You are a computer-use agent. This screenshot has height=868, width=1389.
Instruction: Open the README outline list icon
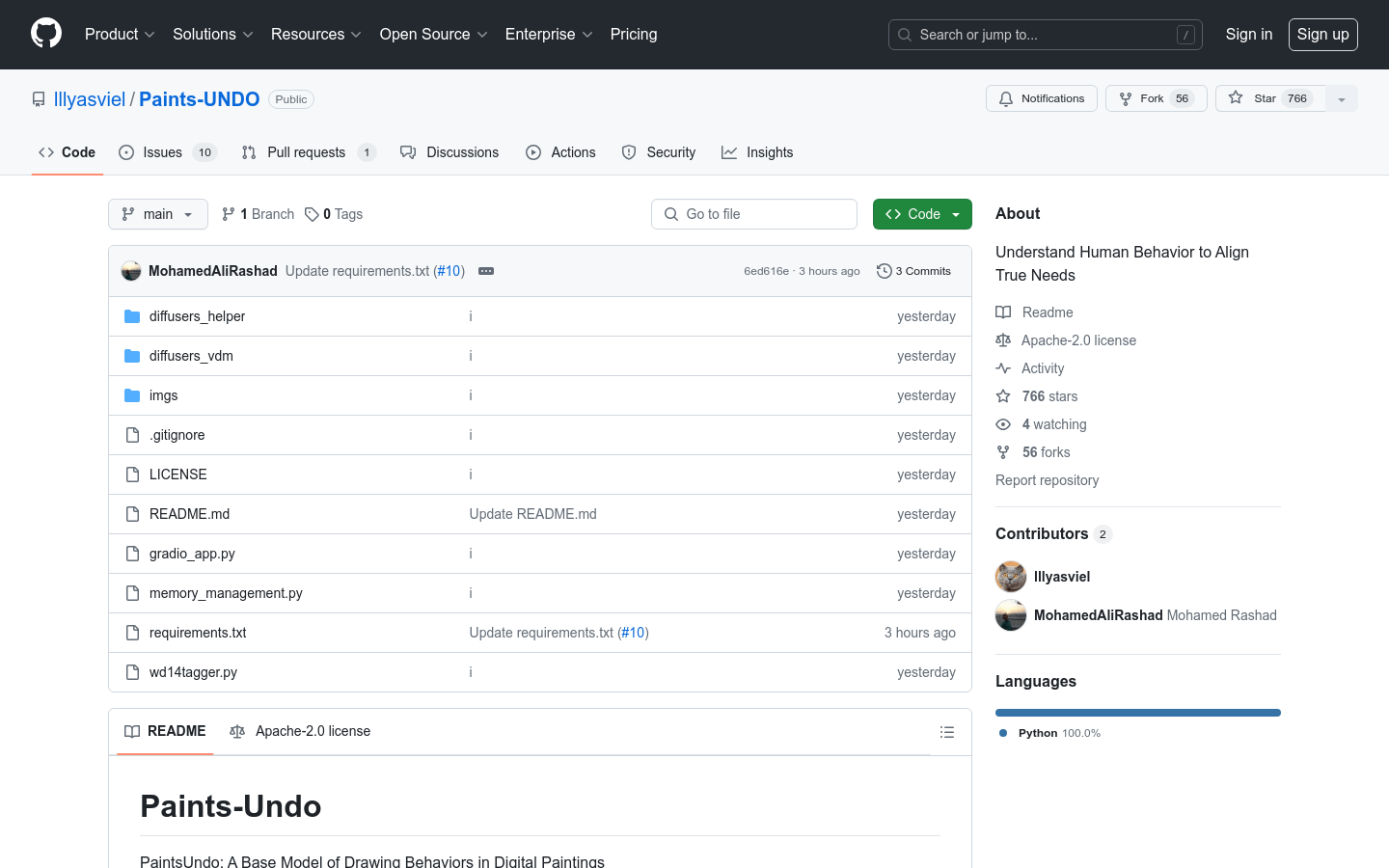947,732
